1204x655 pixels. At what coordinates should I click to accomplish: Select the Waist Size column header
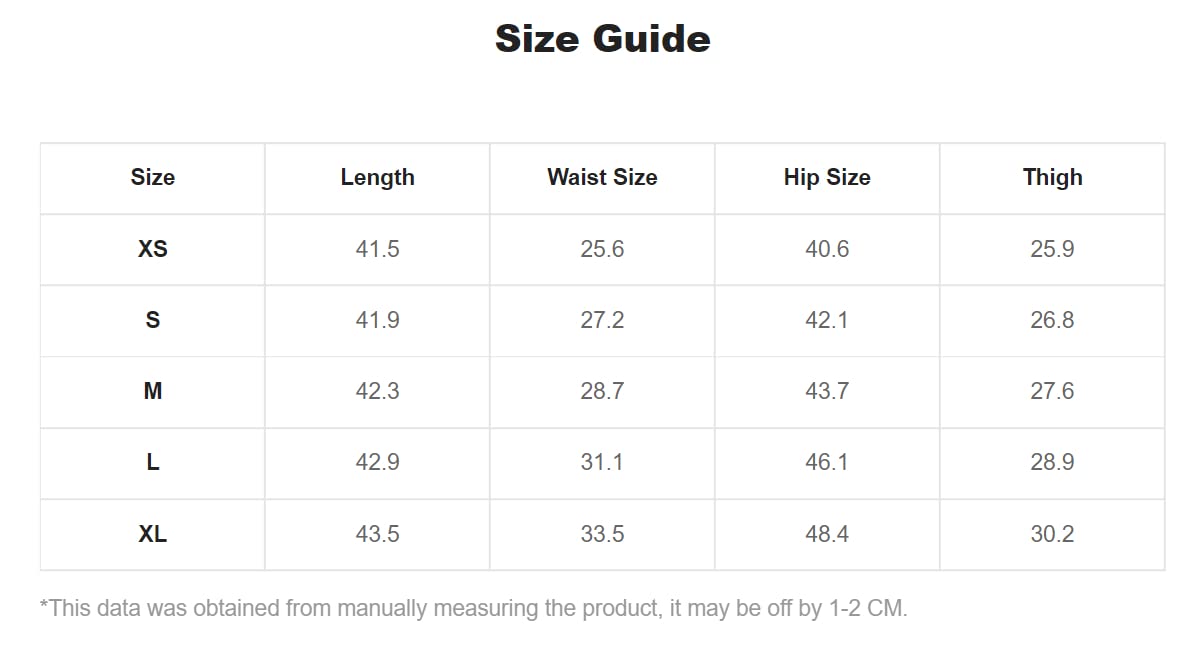[602, 178]
